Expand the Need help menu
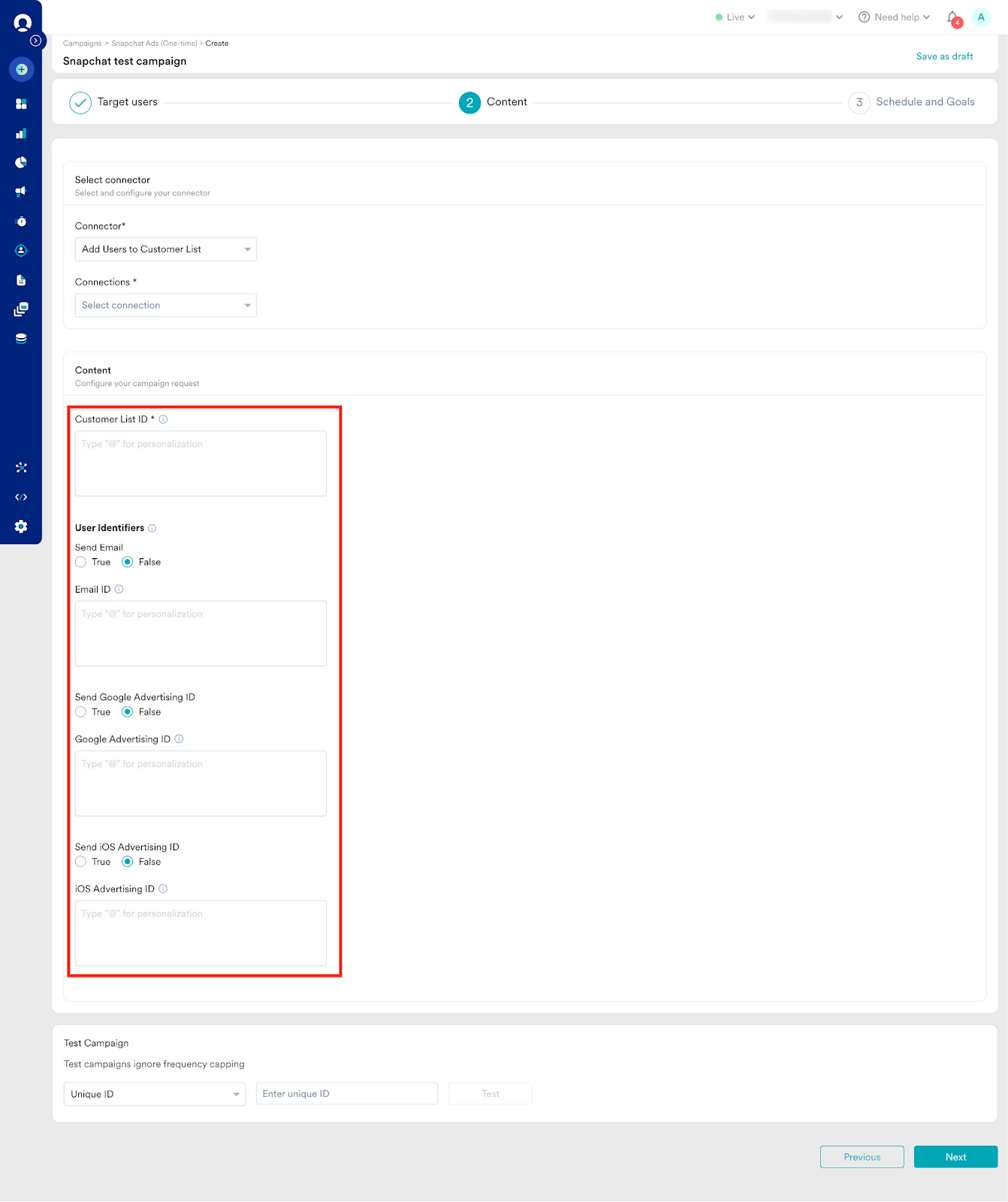Viewport: 1008px width, 1202px height. (x=902, y=17)
